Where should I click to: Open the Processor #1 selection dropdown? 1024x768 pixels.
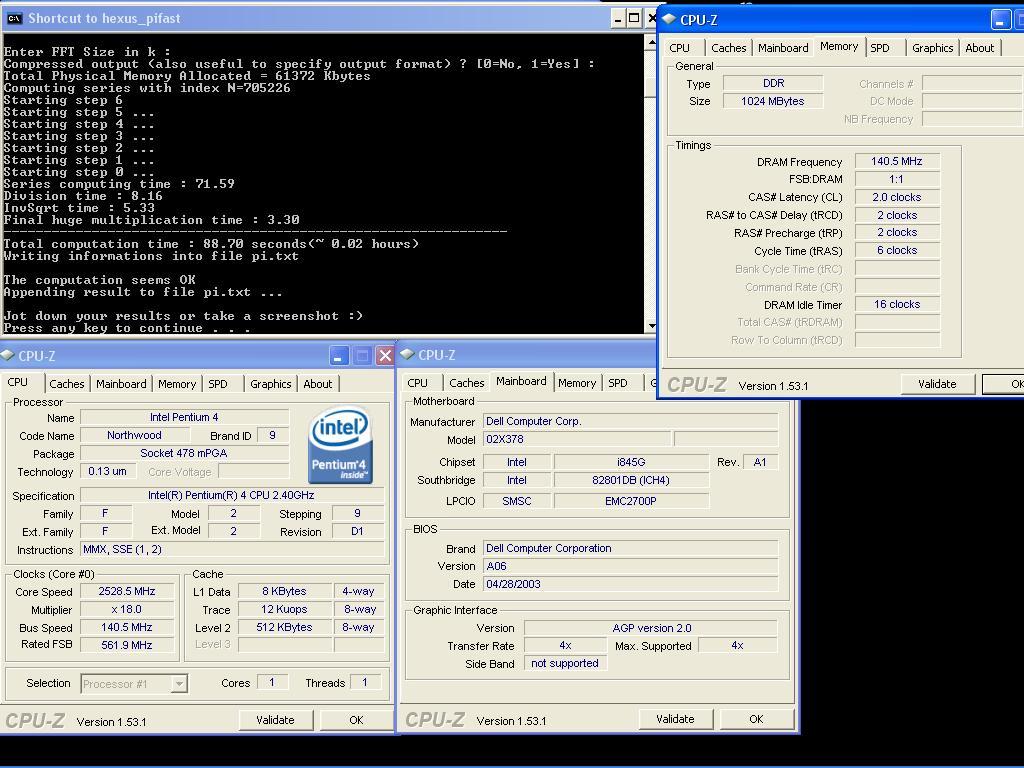[178, 684]
